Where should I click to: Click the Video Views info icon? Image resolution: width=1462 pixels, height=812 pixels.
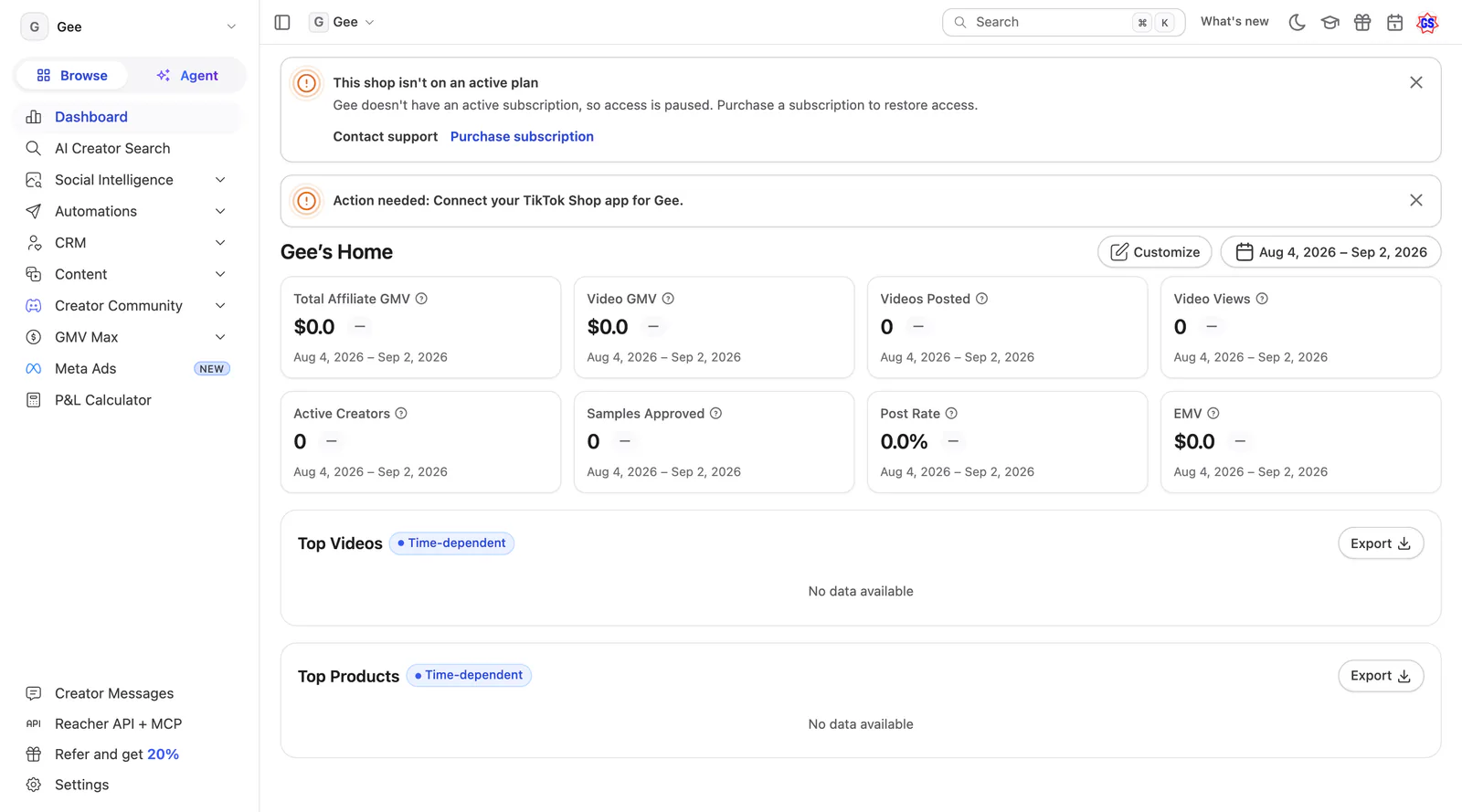pyautogui.click(x=1262, y=299)
